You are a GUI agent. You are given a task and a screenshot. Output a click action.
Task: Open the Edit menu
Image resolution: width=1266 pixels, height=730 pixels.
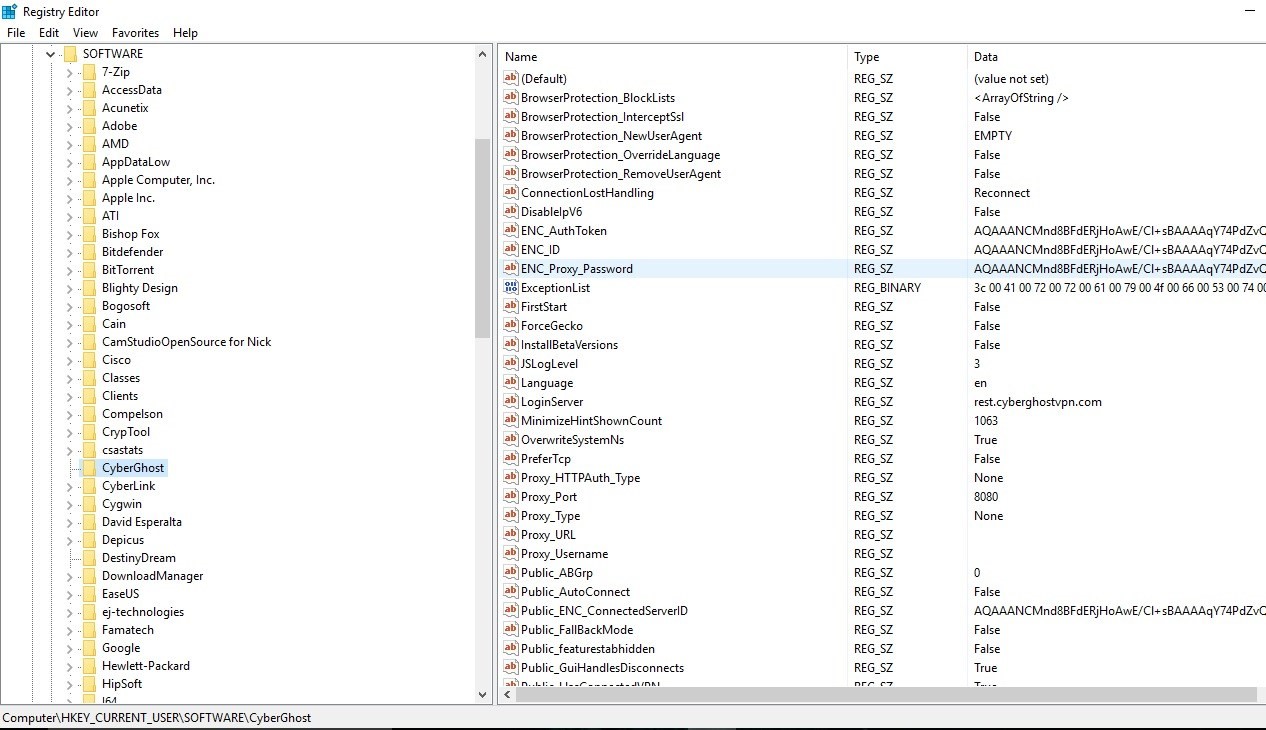point(49,33)
